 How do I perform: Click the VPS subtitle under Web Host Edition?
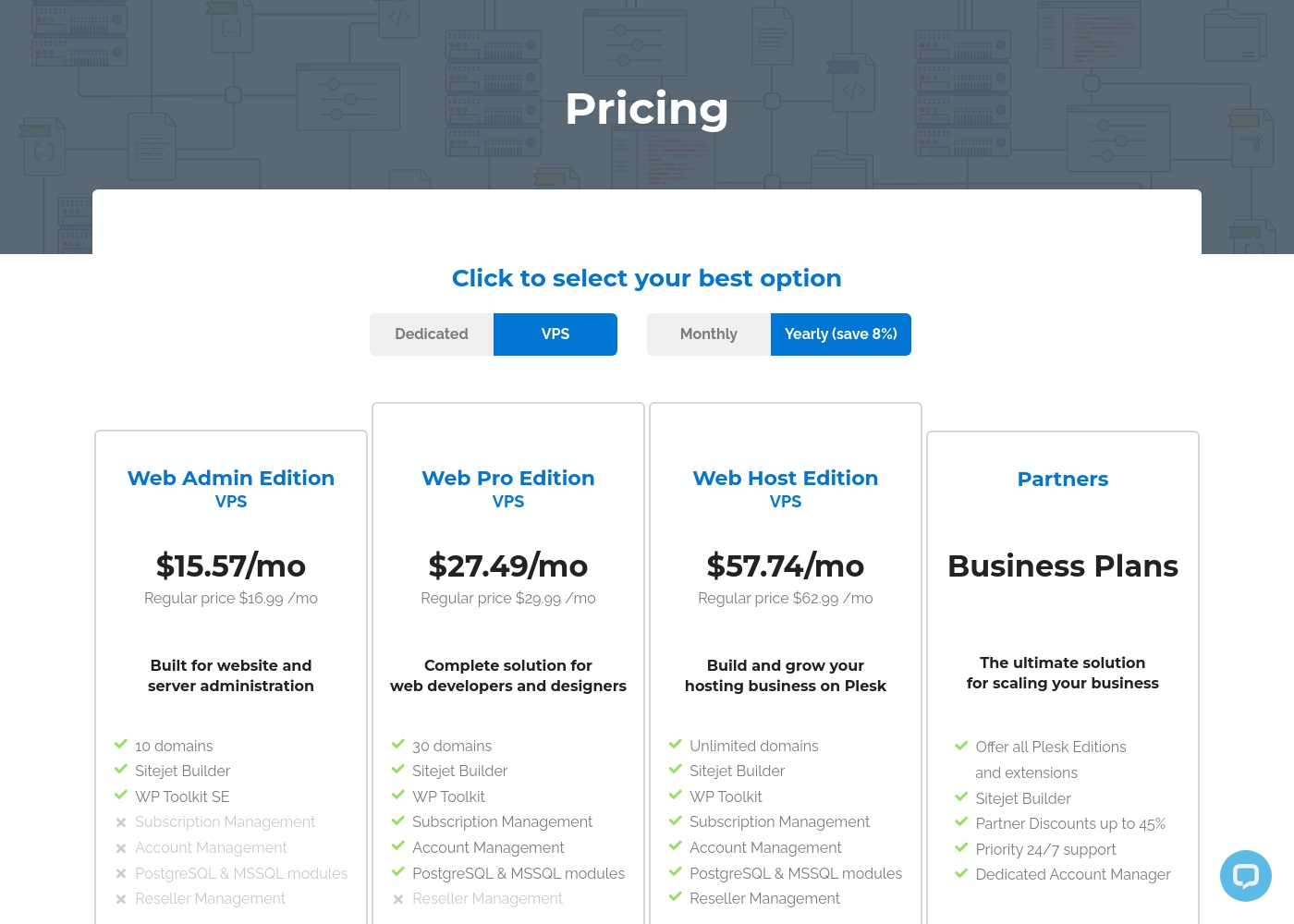click(786, 502)
